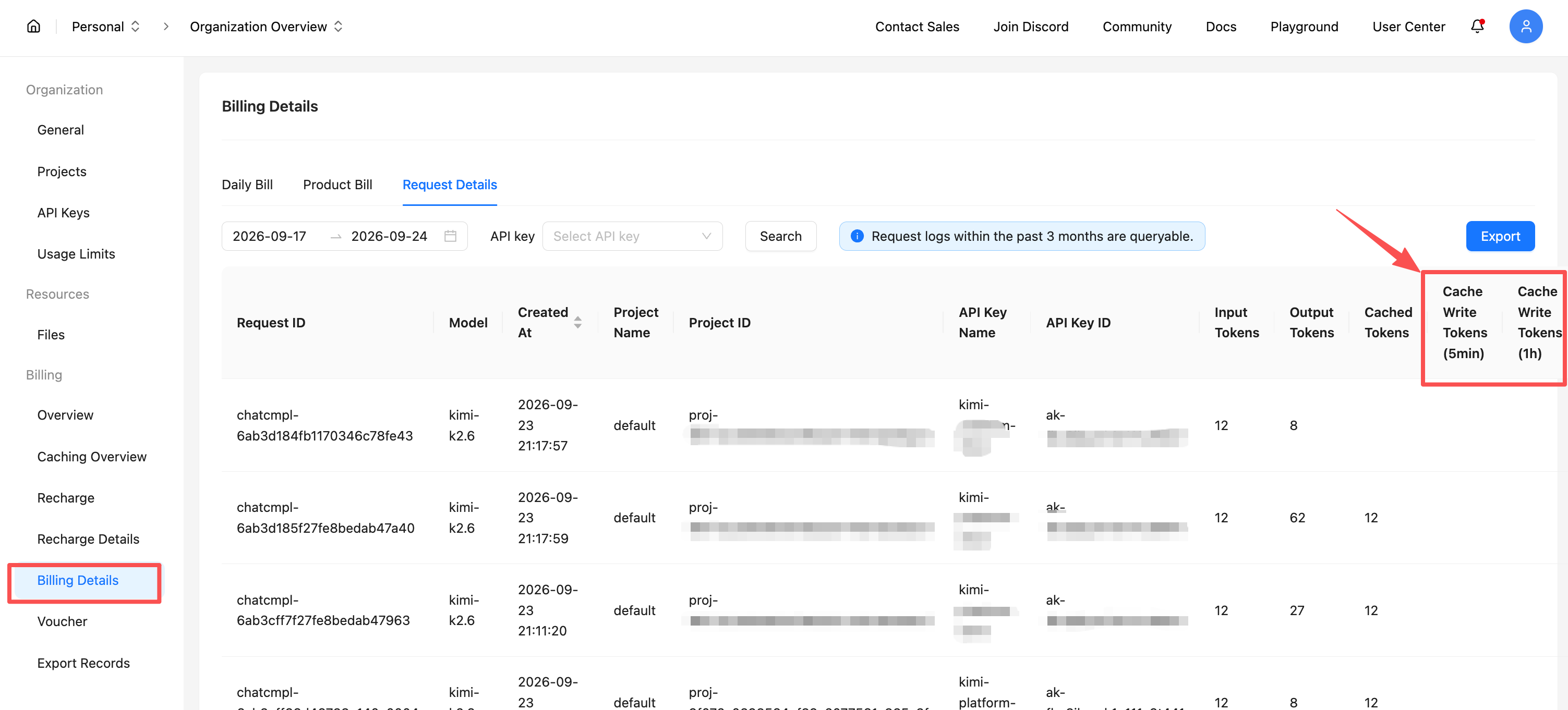The image size is (1568, 710).
Task: Open Usage Limits in the sidebar
Action: point(76,254)
